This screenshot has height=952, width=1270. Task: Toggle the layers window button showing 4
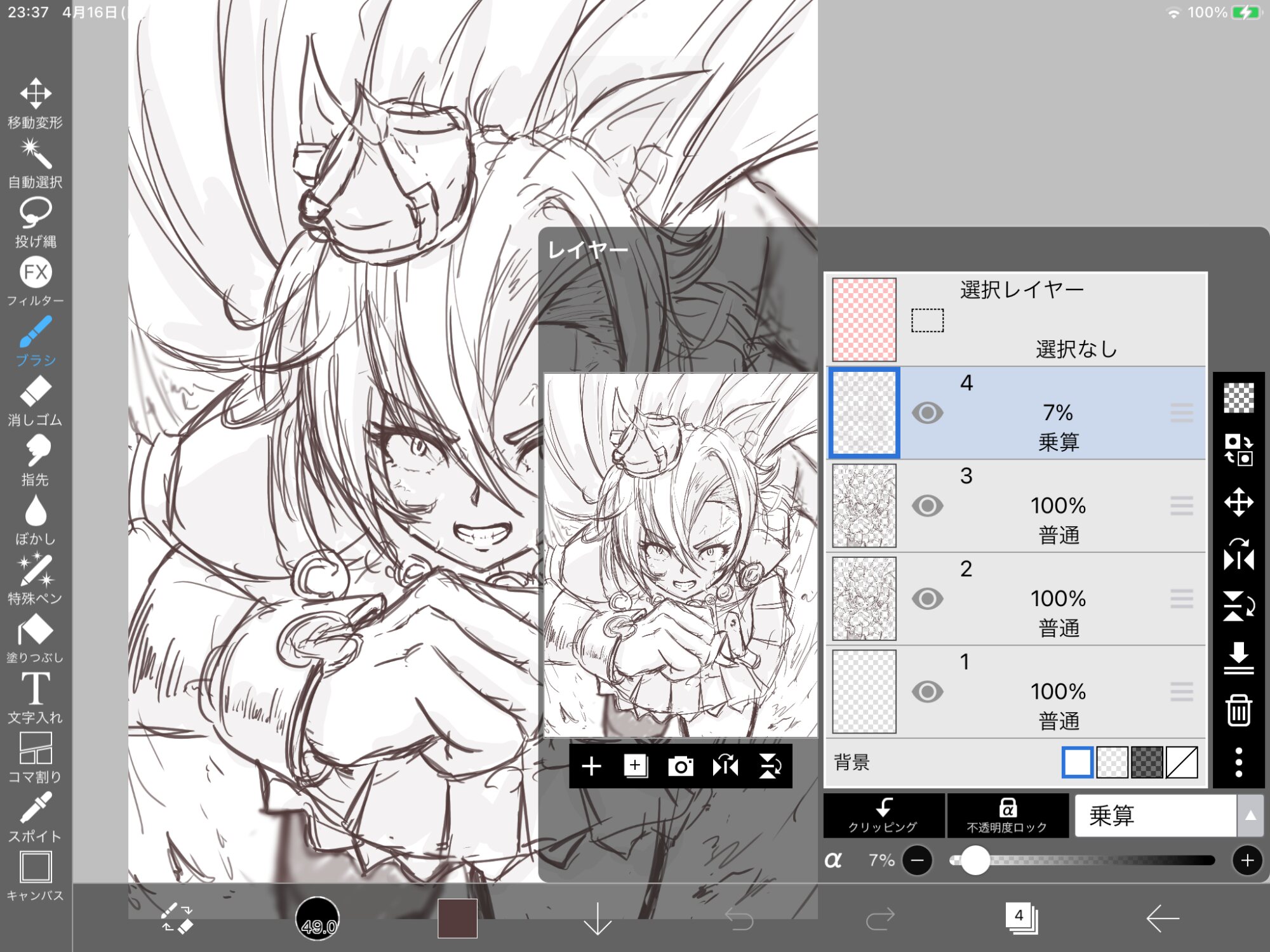[x=1022, y=918]
